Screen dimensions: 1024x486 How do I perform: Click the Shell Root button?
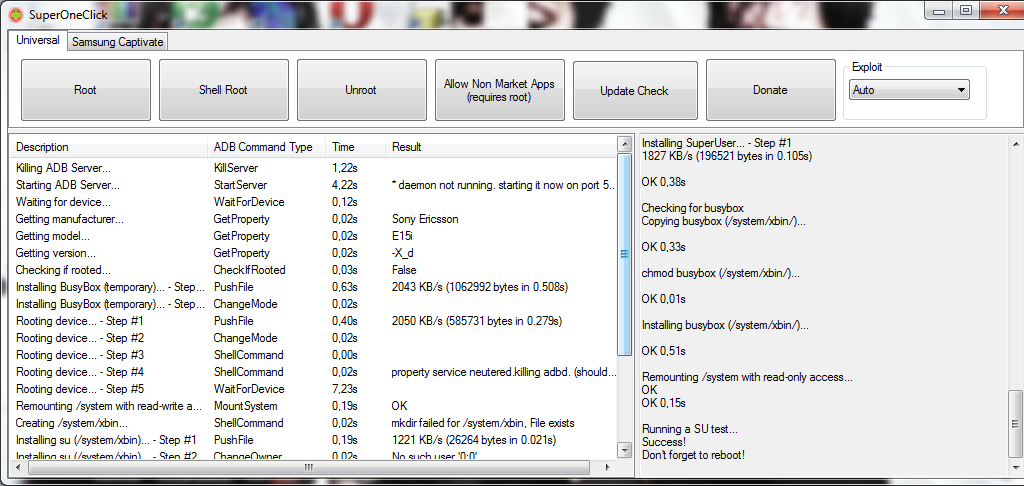click(223, 90)
